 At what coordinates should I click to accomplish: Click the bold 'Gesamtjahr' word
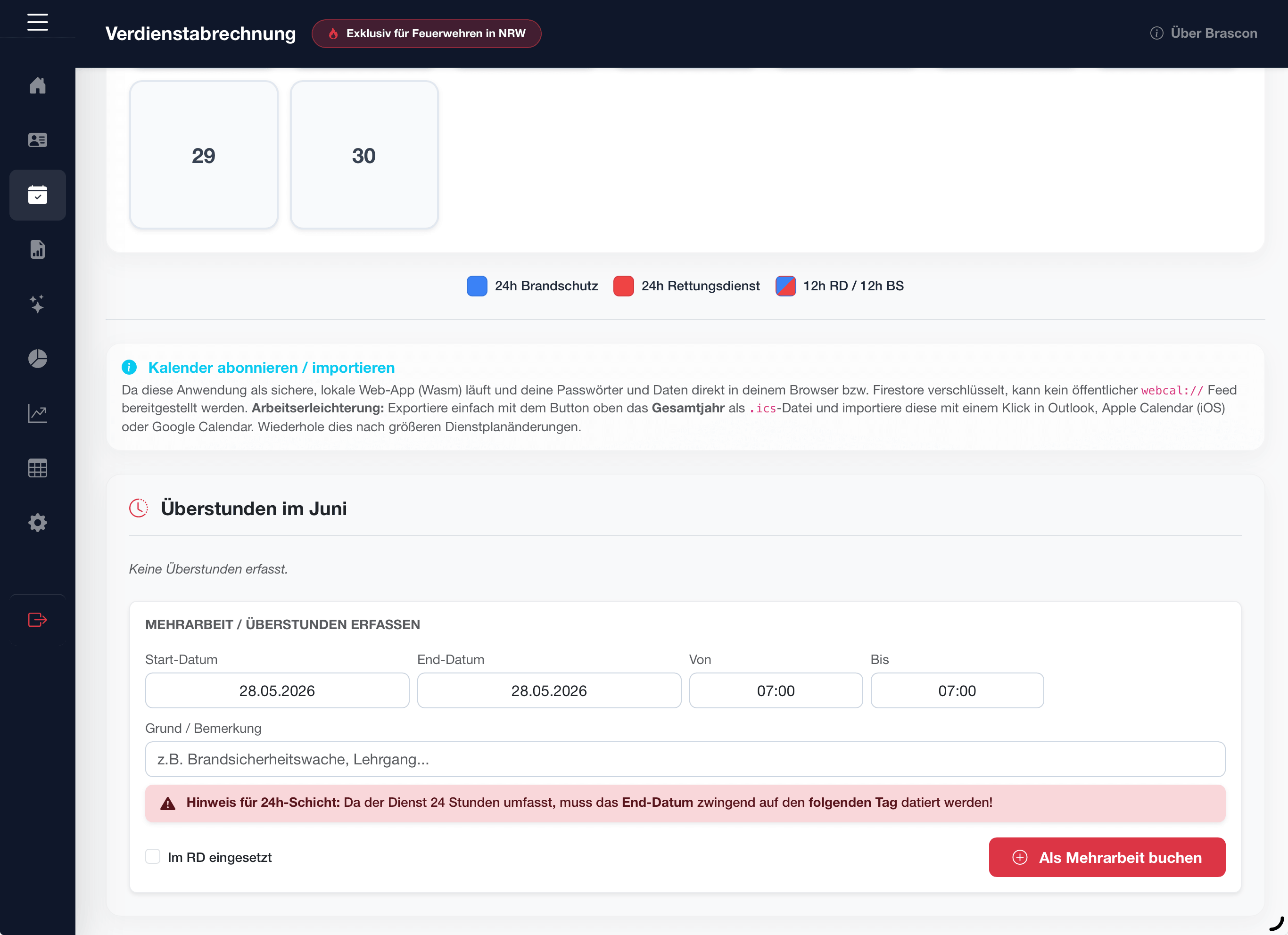tap(688, 408)
